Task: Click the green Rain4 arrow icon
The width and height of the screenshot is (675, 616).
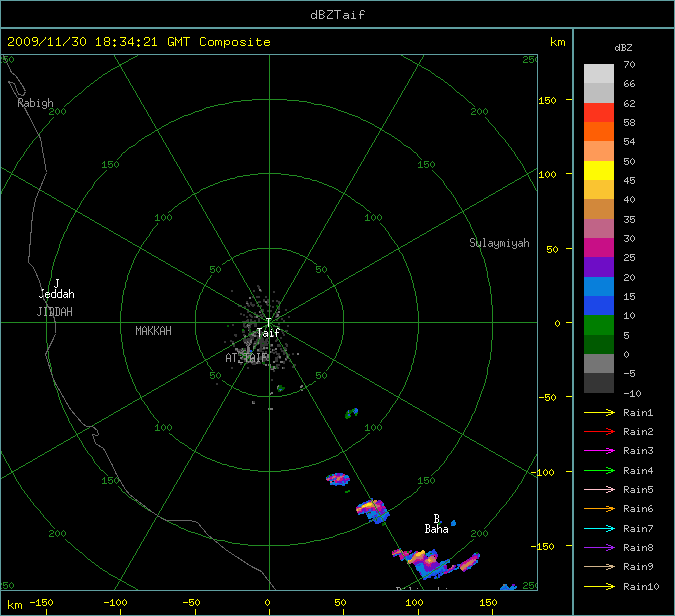Action: (x=599, y=471)
